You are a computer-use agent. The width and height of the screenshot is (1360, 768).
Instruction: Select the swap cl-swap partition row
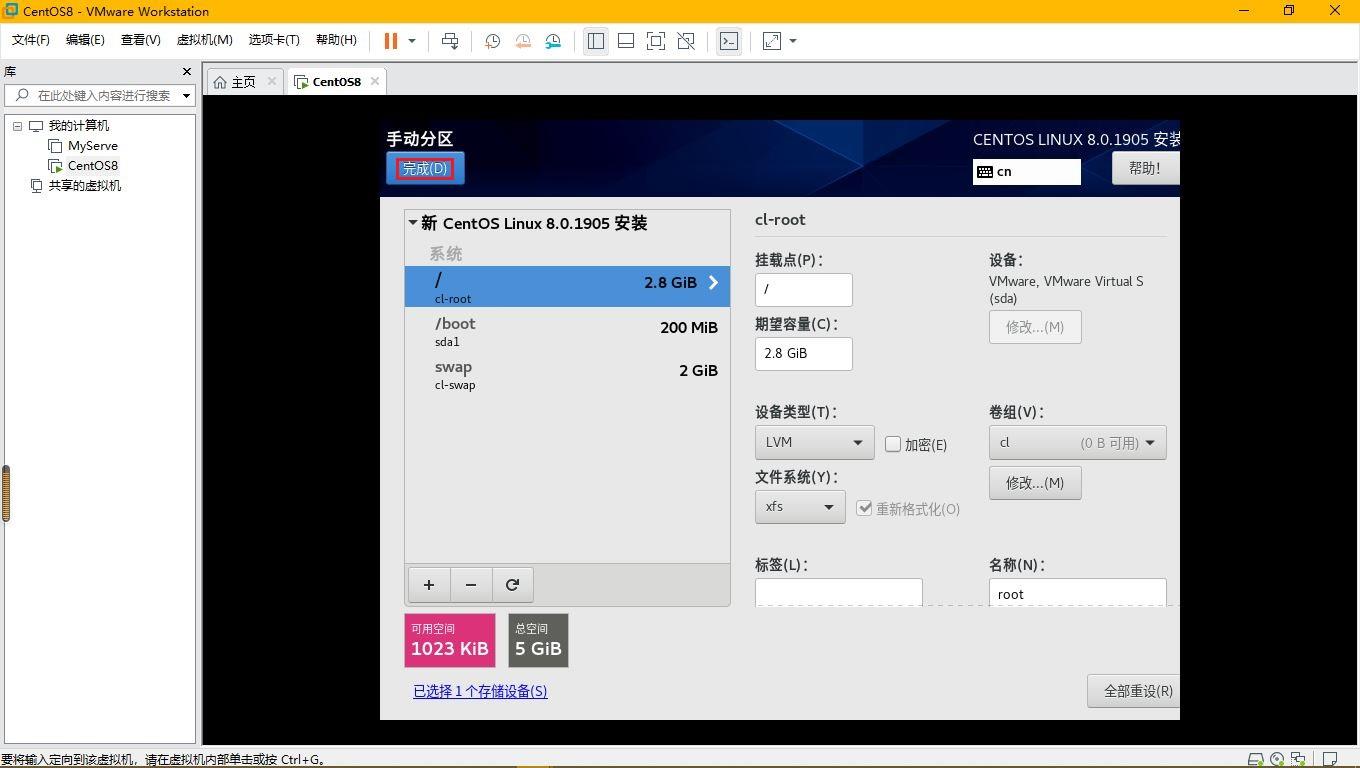[x=567, y=374]
